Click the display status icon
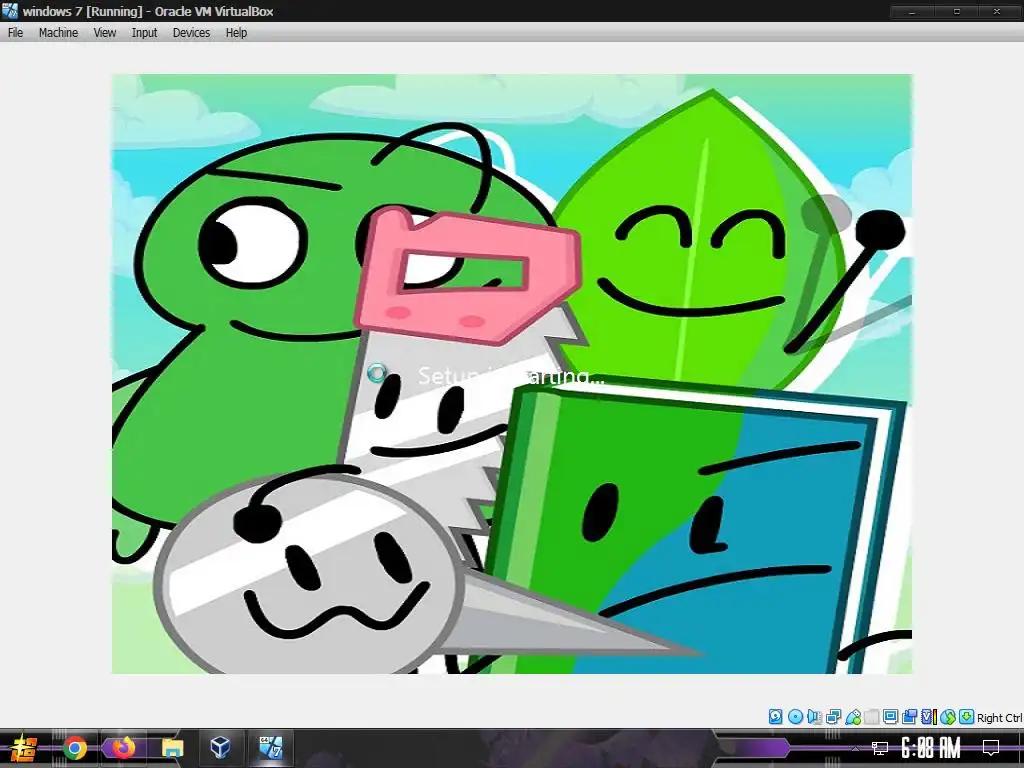The image size is (1024, 768). coord(890,716)
